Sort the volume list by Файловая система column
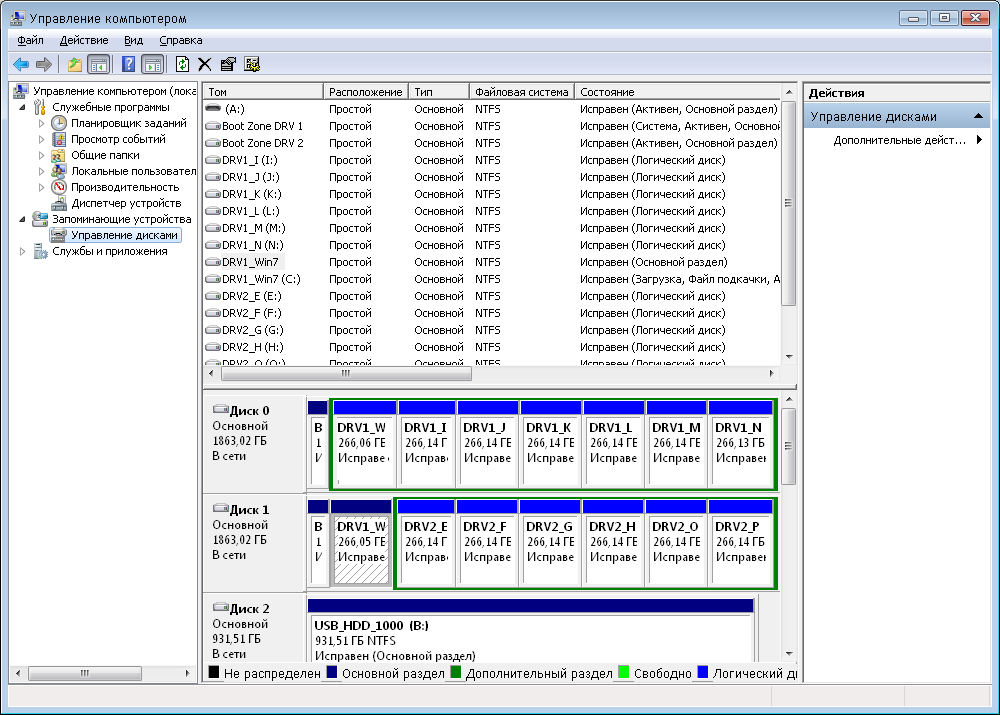 click(x=521, y=92)
